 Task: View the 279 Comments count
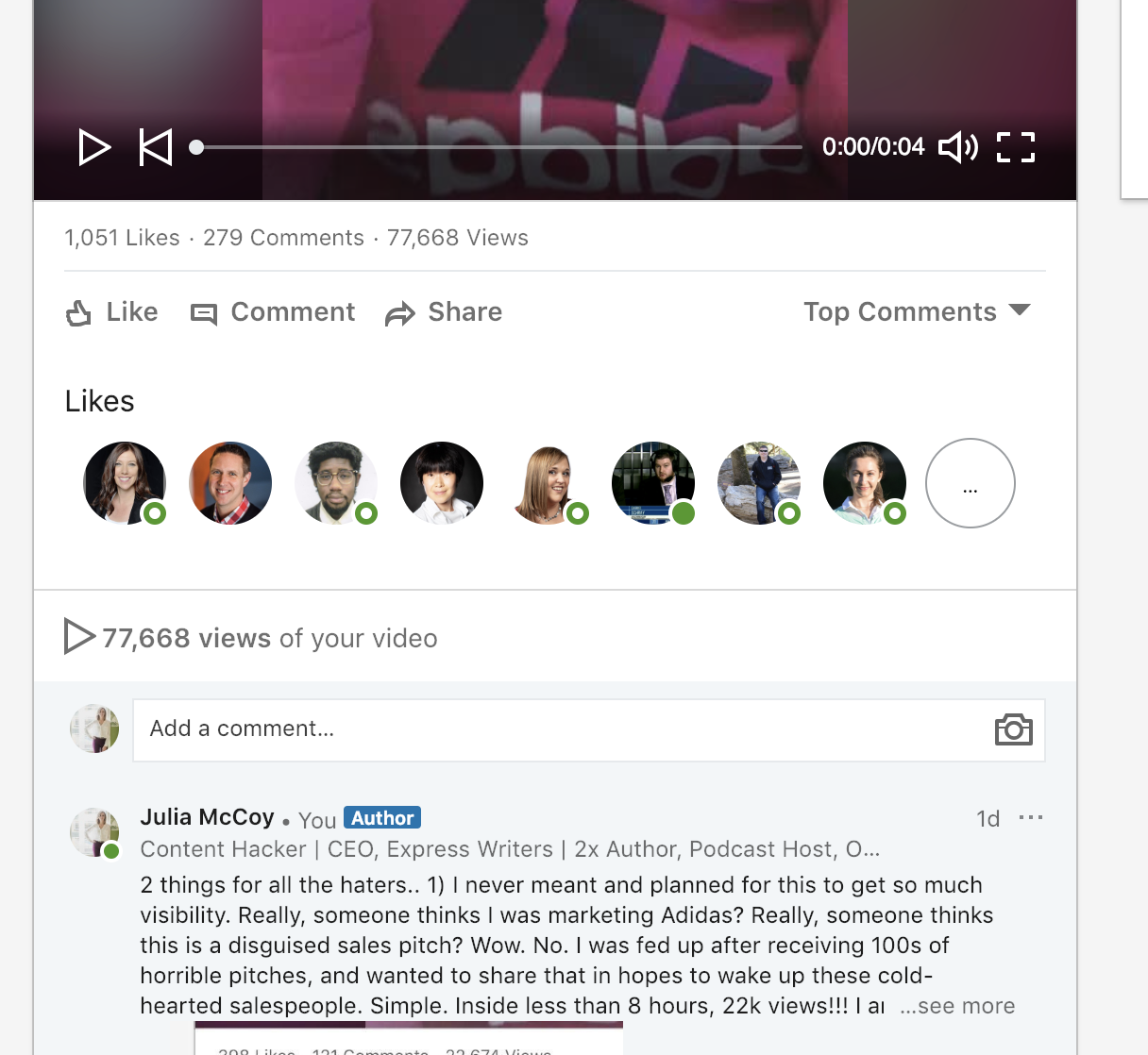coord(283,238)
